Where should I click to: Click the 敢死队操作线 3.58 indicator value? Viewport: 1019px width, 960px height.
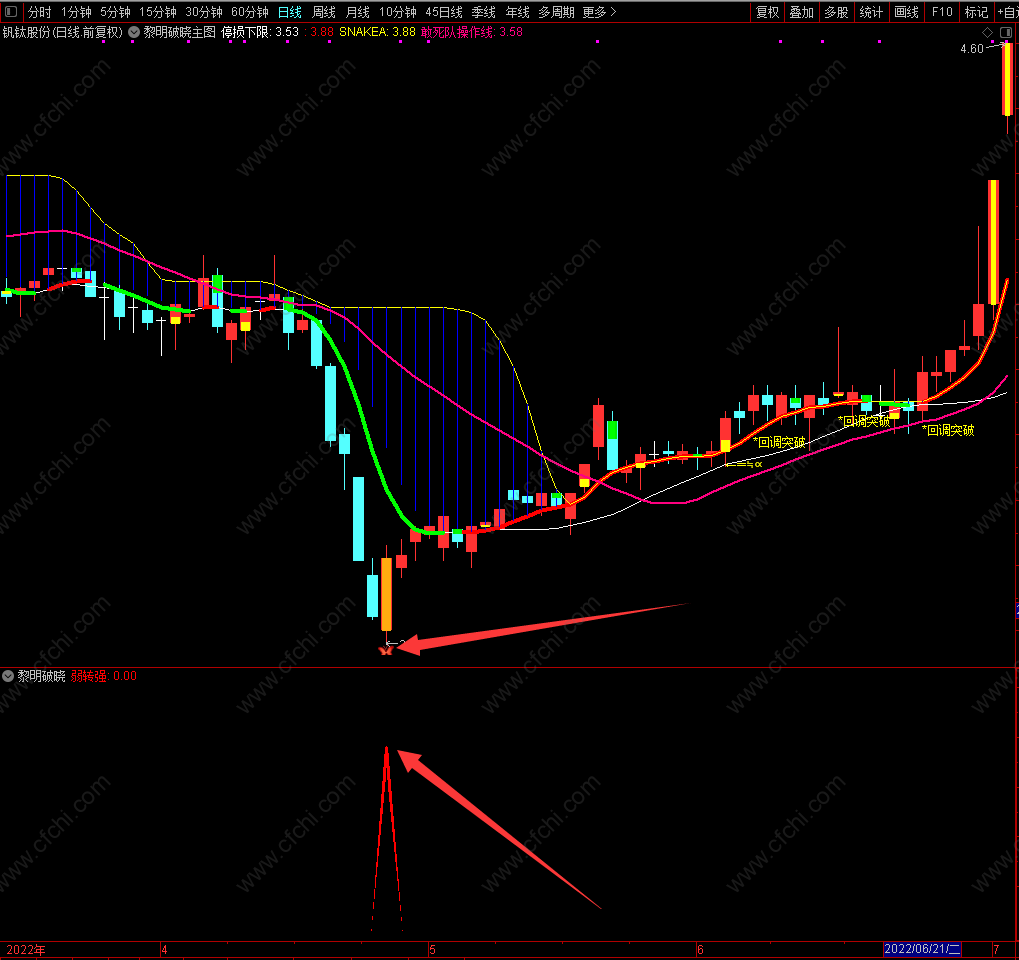pos(472,32)
